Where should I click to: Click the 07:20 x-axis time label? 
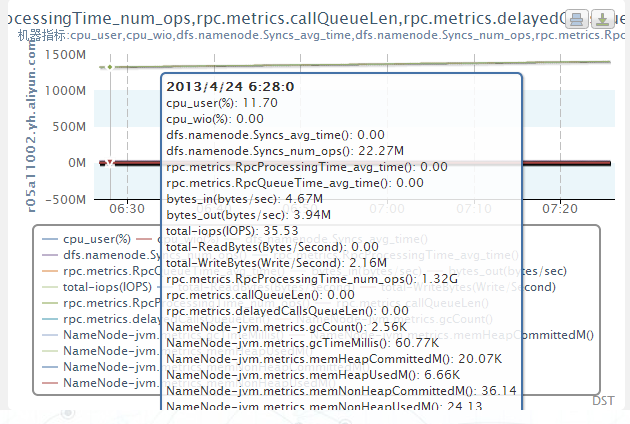click(x=560, y=209)
